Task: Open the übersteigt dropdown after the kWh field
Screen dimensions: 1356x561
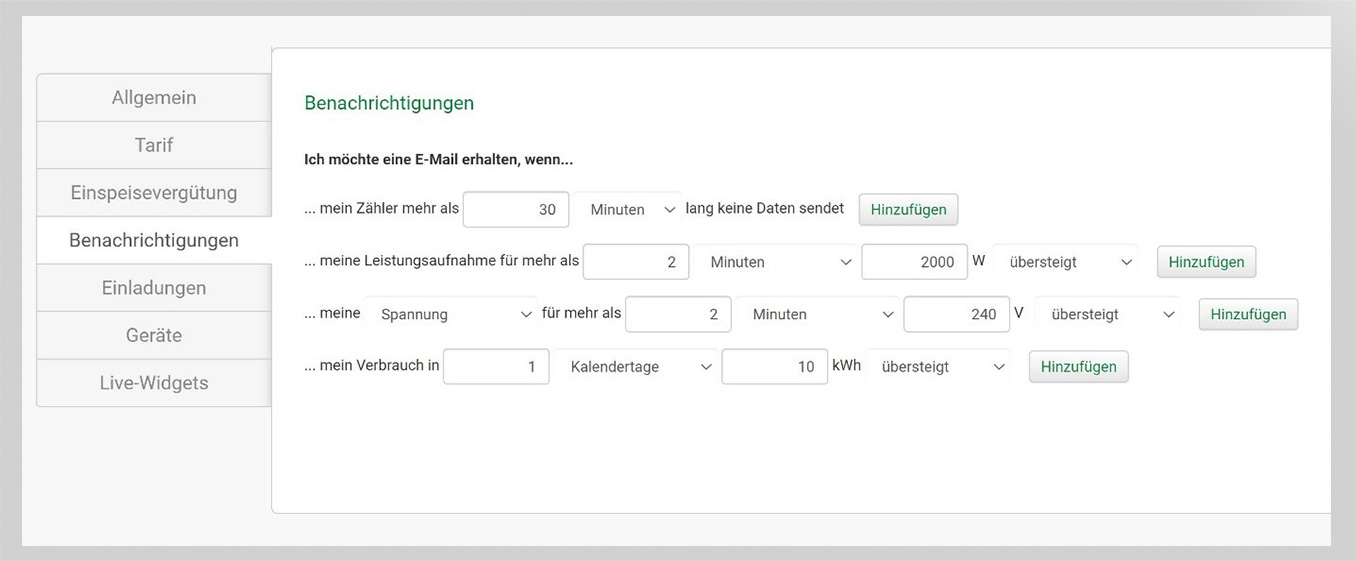Action: [941, 367]
